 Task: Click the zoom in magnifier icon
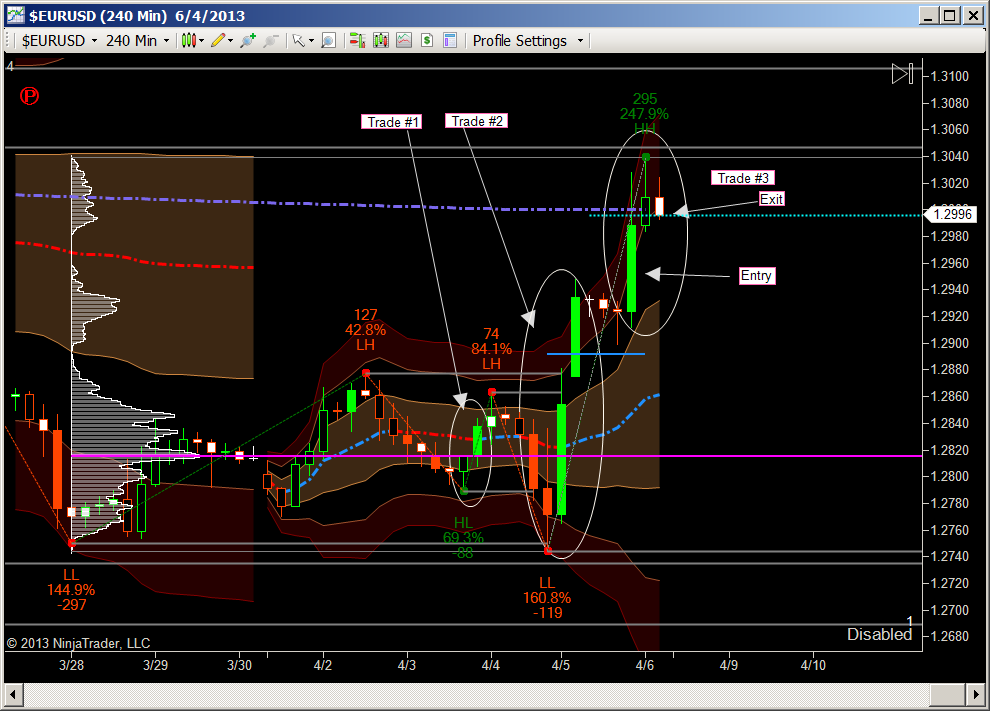coord(248,41)
